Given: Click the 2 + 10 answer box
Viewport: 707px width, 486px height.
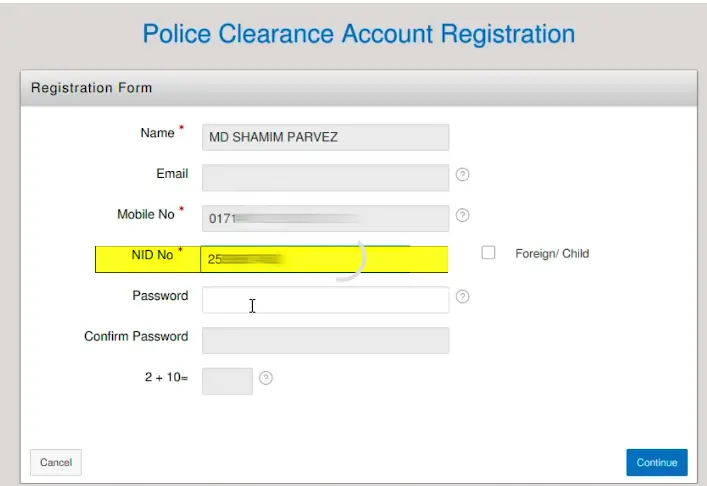Looking at the screenshot, I should [227, 381].
